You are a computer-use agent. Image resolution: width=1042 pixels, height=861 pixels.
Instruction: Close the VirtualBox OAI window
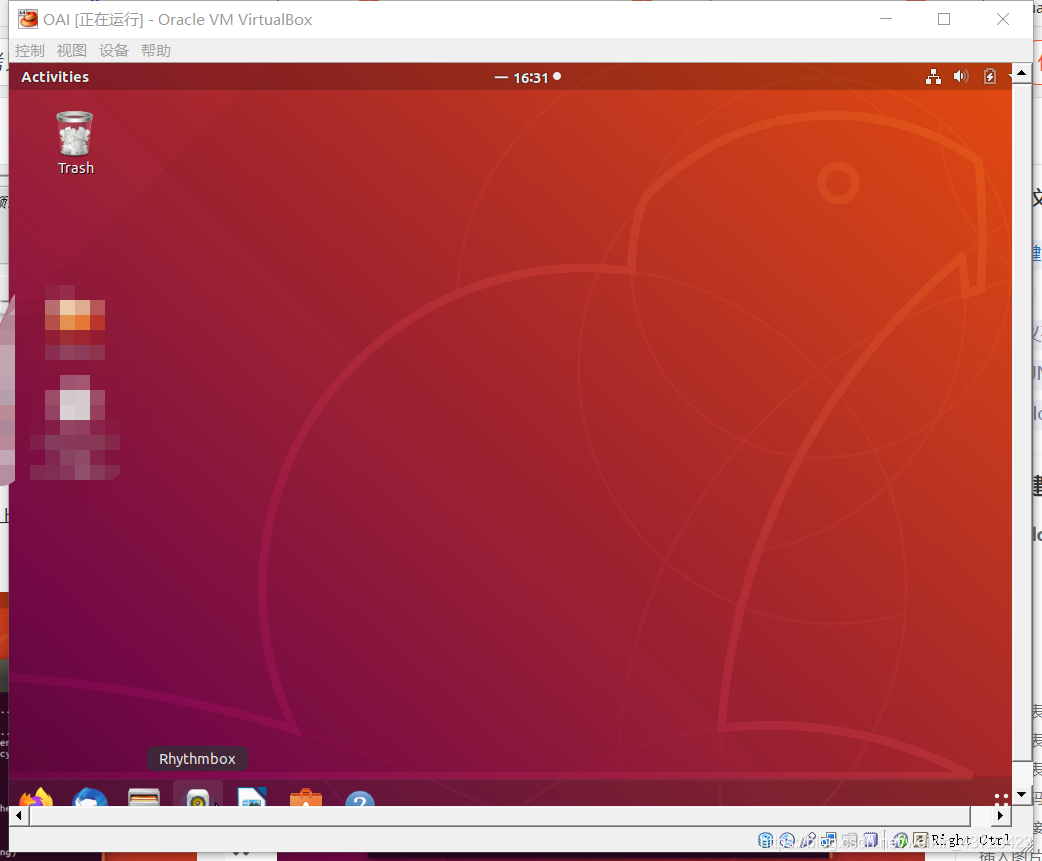click(1003, 19)
